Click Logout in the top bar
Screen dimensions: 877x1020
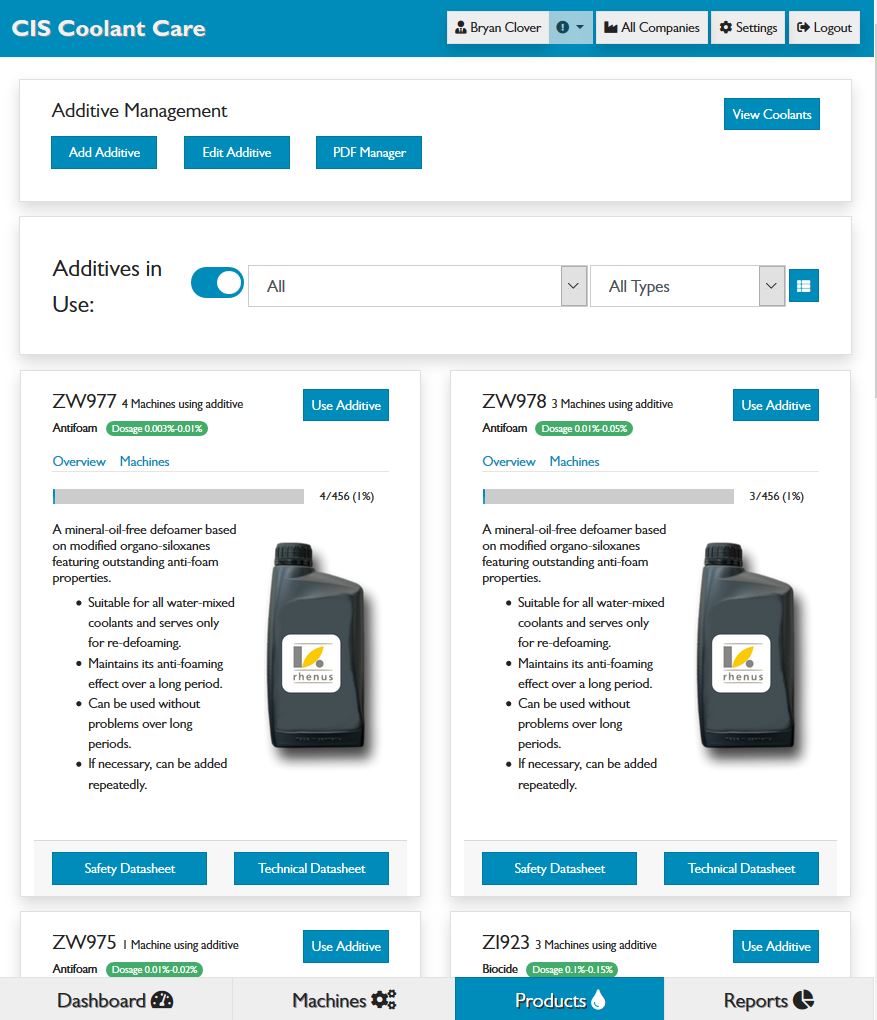(x=824, y=28)
